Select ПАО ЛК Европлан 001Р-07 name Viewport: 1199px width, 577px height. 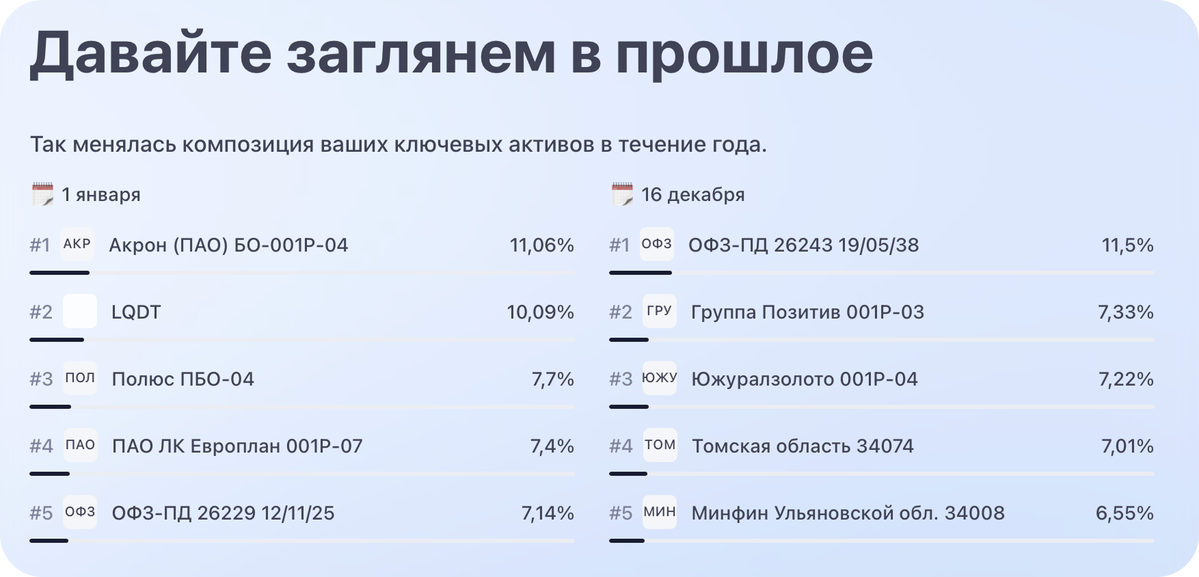tap(237, 447)
